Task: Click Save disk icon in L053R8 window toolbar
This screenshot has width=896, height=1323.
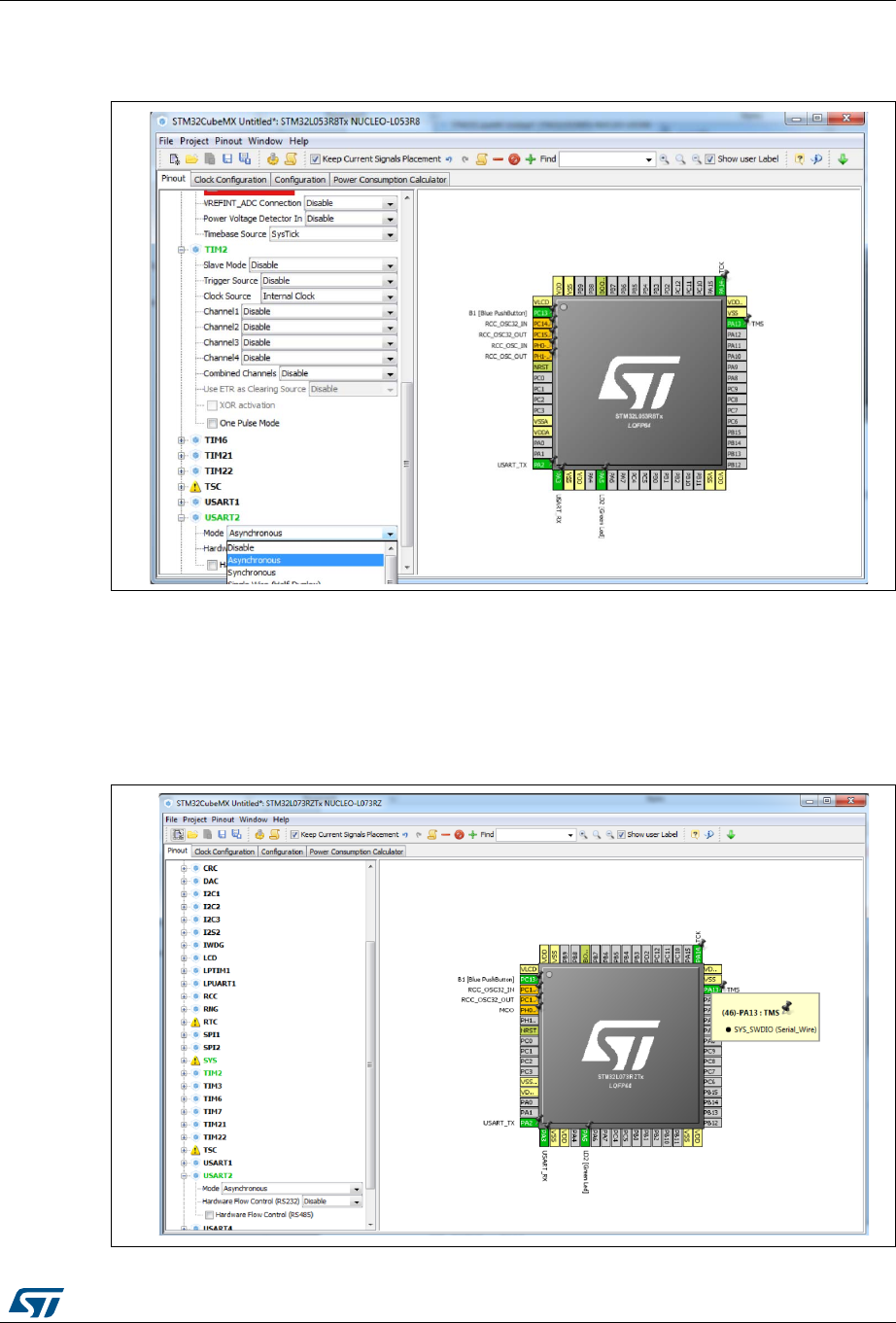Action: tap(226, 158)
